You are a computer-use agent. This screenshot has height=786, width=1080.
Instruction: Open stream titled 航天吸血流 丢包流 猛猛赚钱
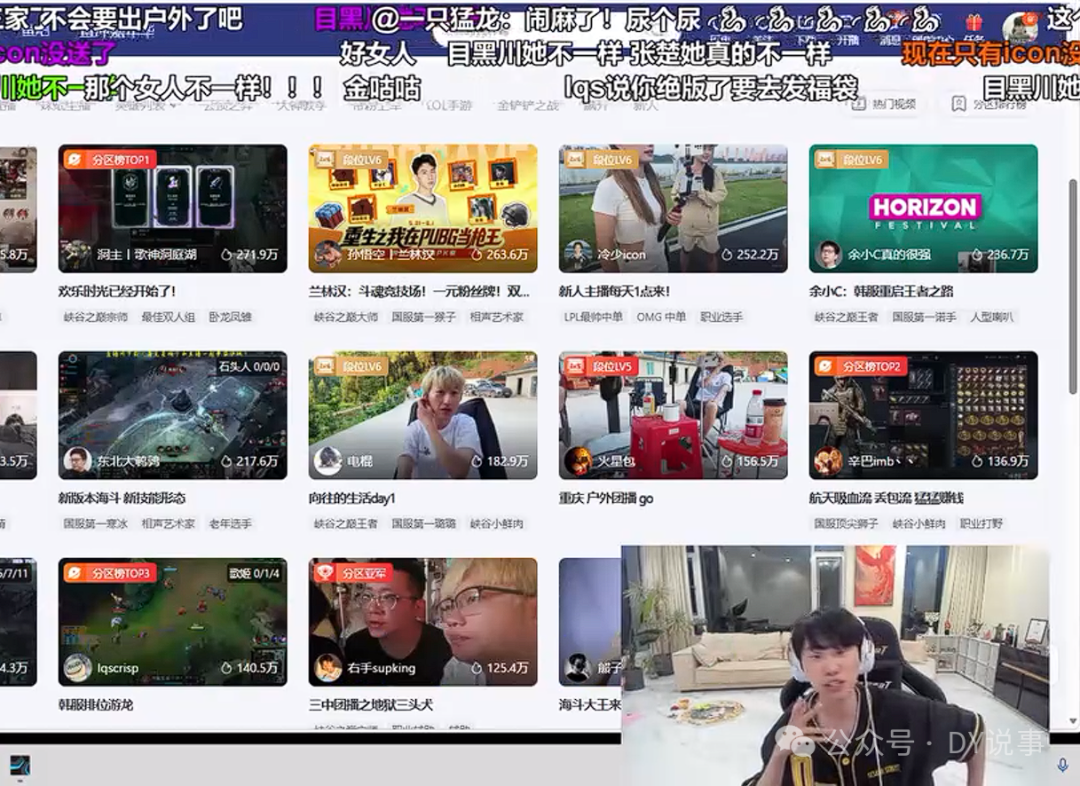click(886, 498)
